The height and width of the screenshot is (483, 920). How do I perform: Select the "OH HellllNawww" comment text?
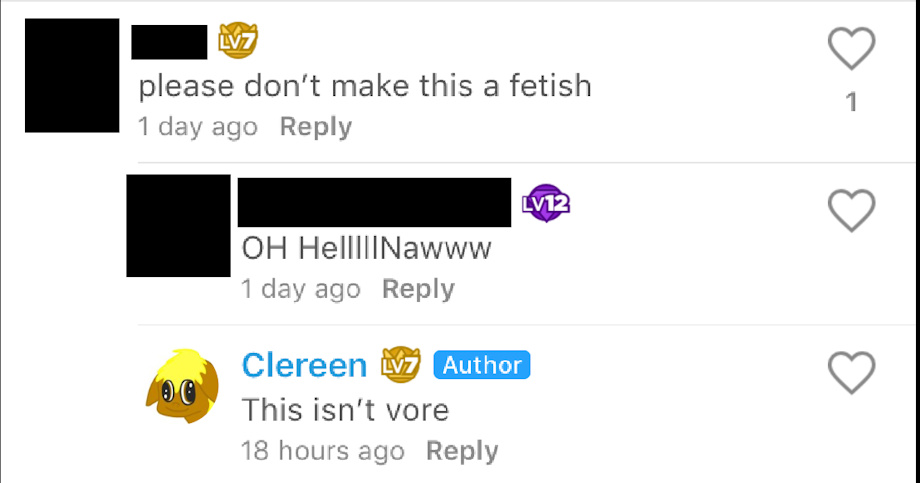tap(367, 248)
